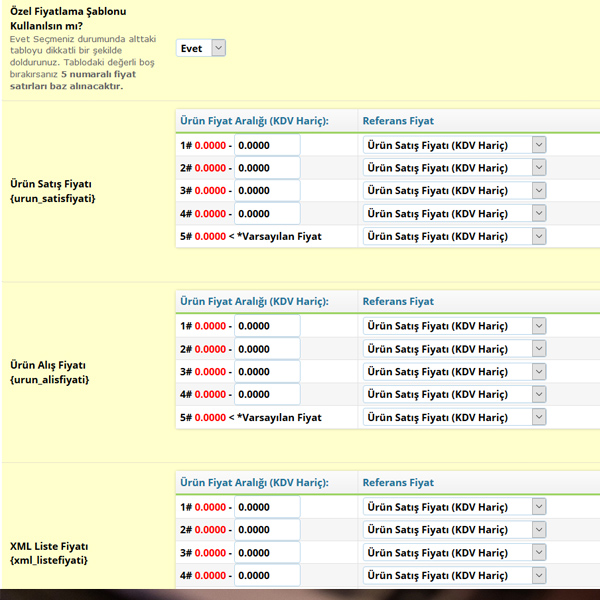This screenshot has height=600, width=600.
Task: Open the Evet template usage dropdown
Action: coord(201,48)
